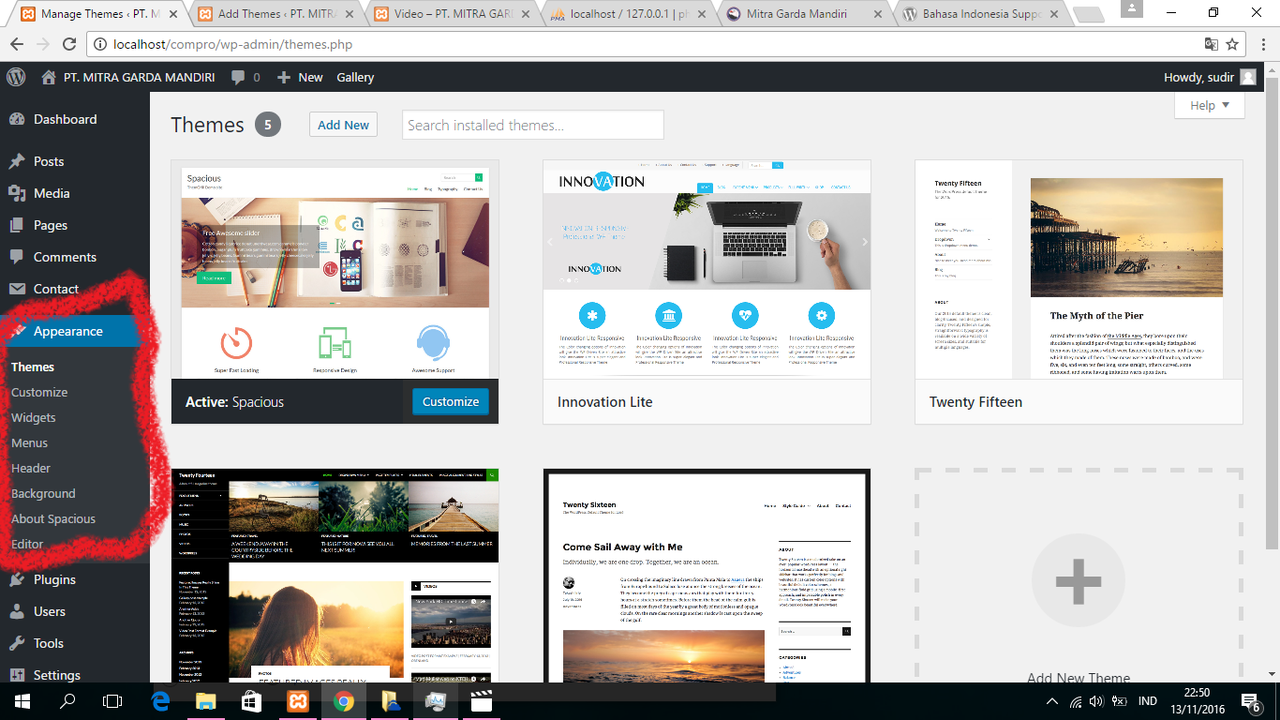
Task: Click the Settings sidebar icon
Action: pos(17,675)
